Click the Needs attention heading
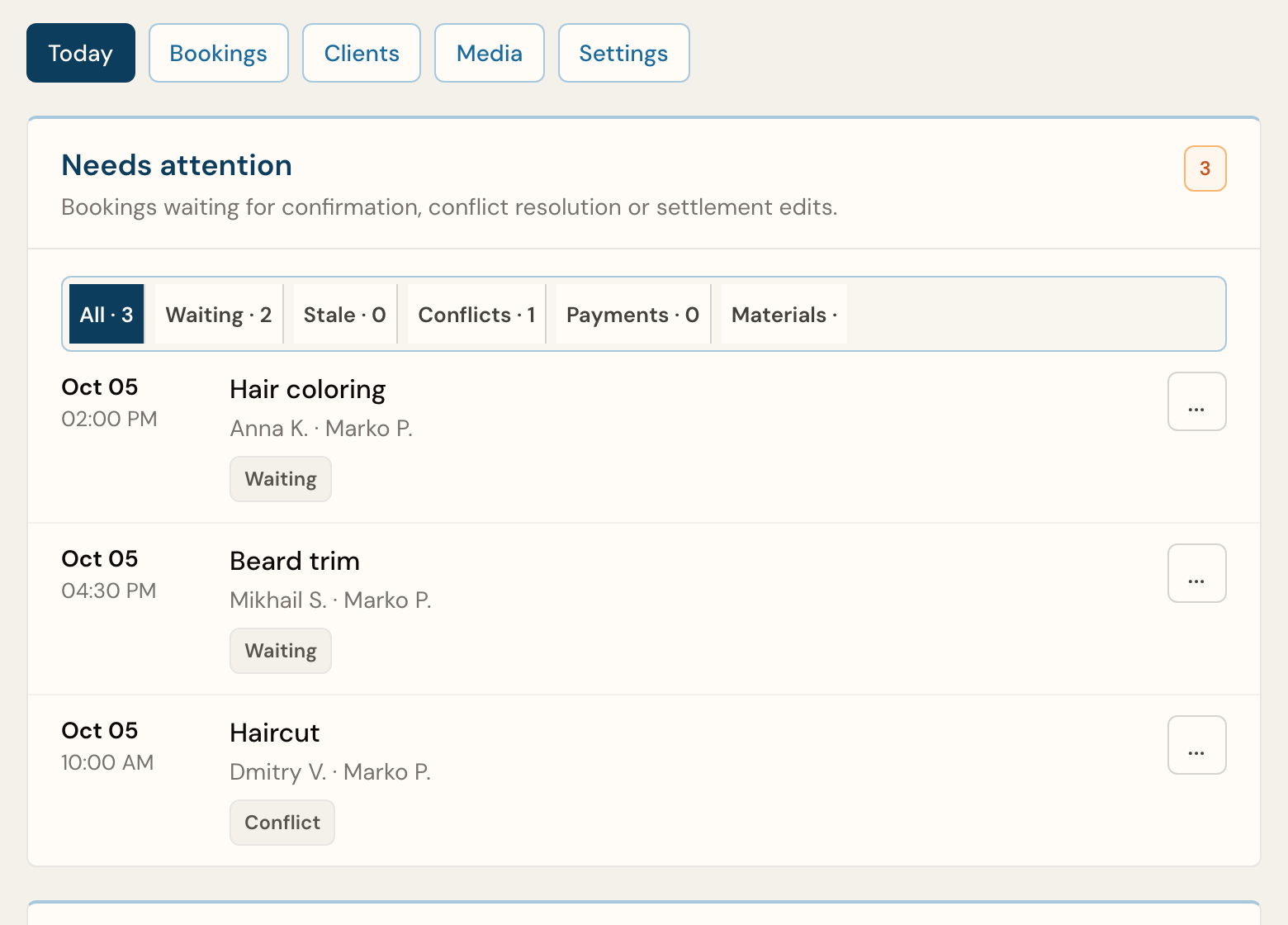Image resolution: width=1288 pixels, height=925 pixels. click(x=177, y=165)
